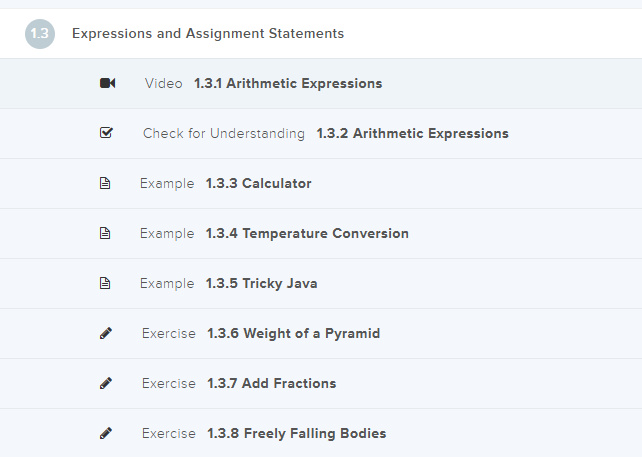
Task: Open the 1.3.3 Calculator example
Action: click(258, 184)
